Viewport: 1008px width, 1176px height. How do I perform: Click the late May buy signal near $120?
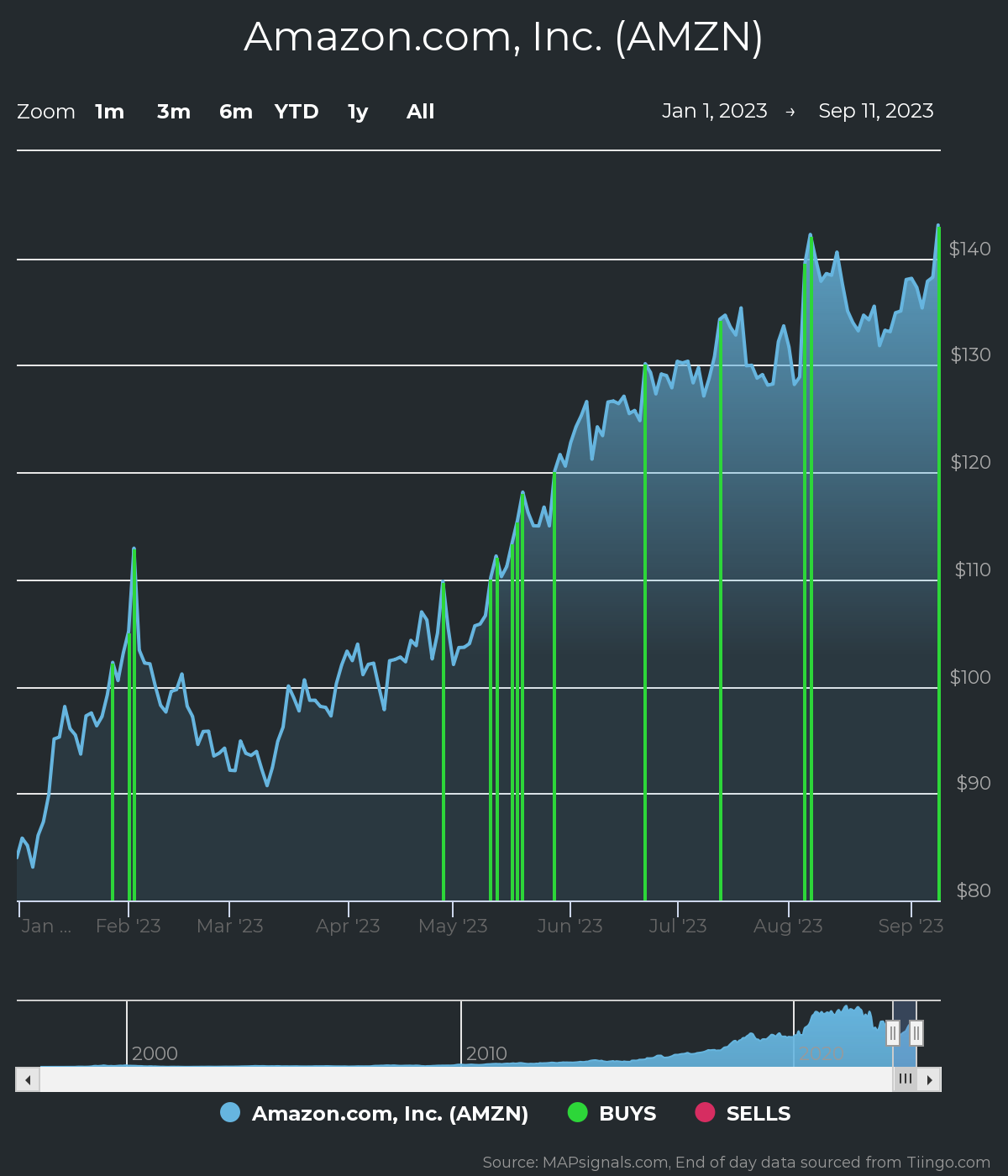point(554,686)
